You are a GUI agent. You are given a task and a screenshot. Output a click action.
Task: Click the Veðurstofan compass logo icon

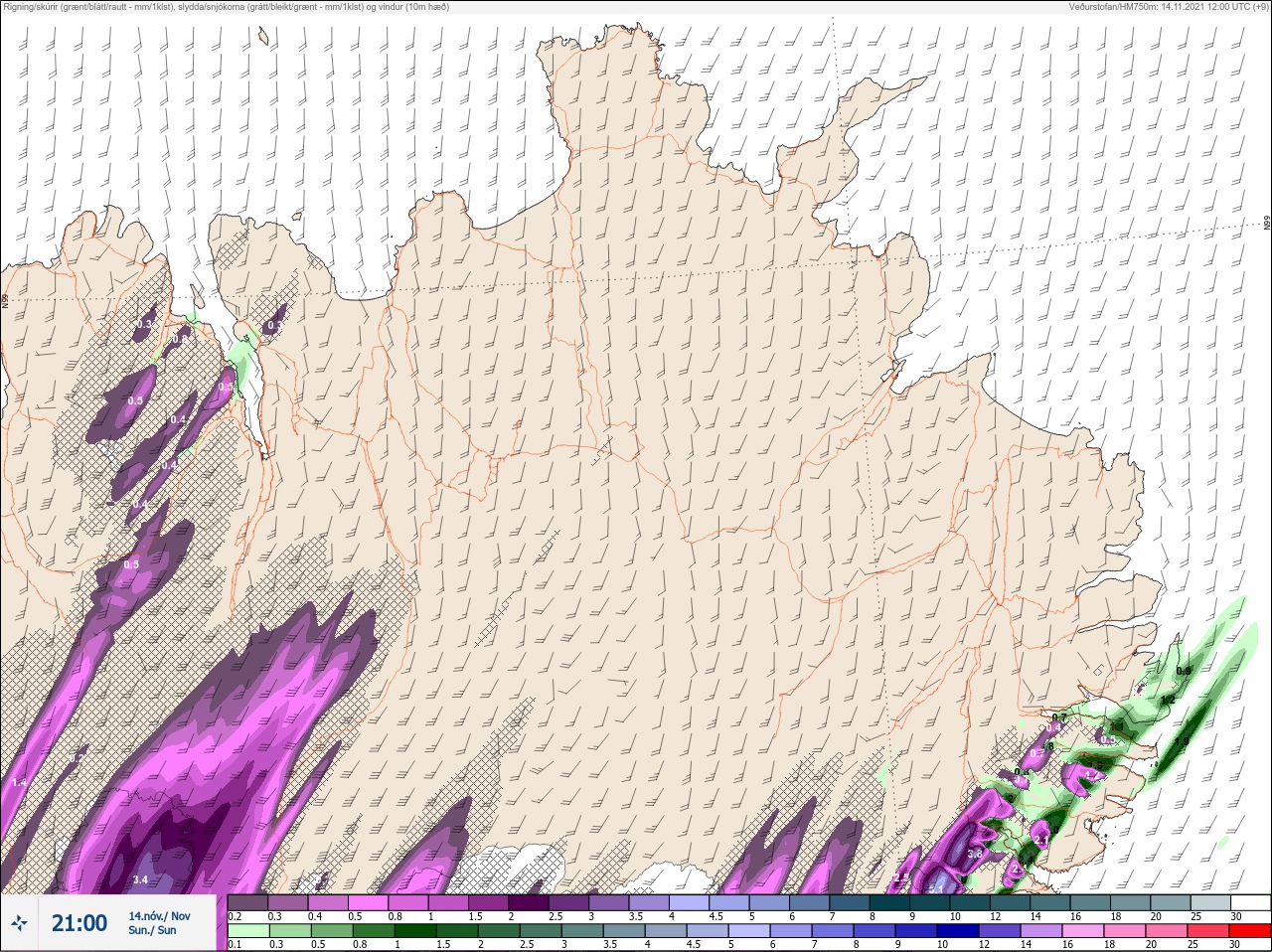tap(20, 923)
